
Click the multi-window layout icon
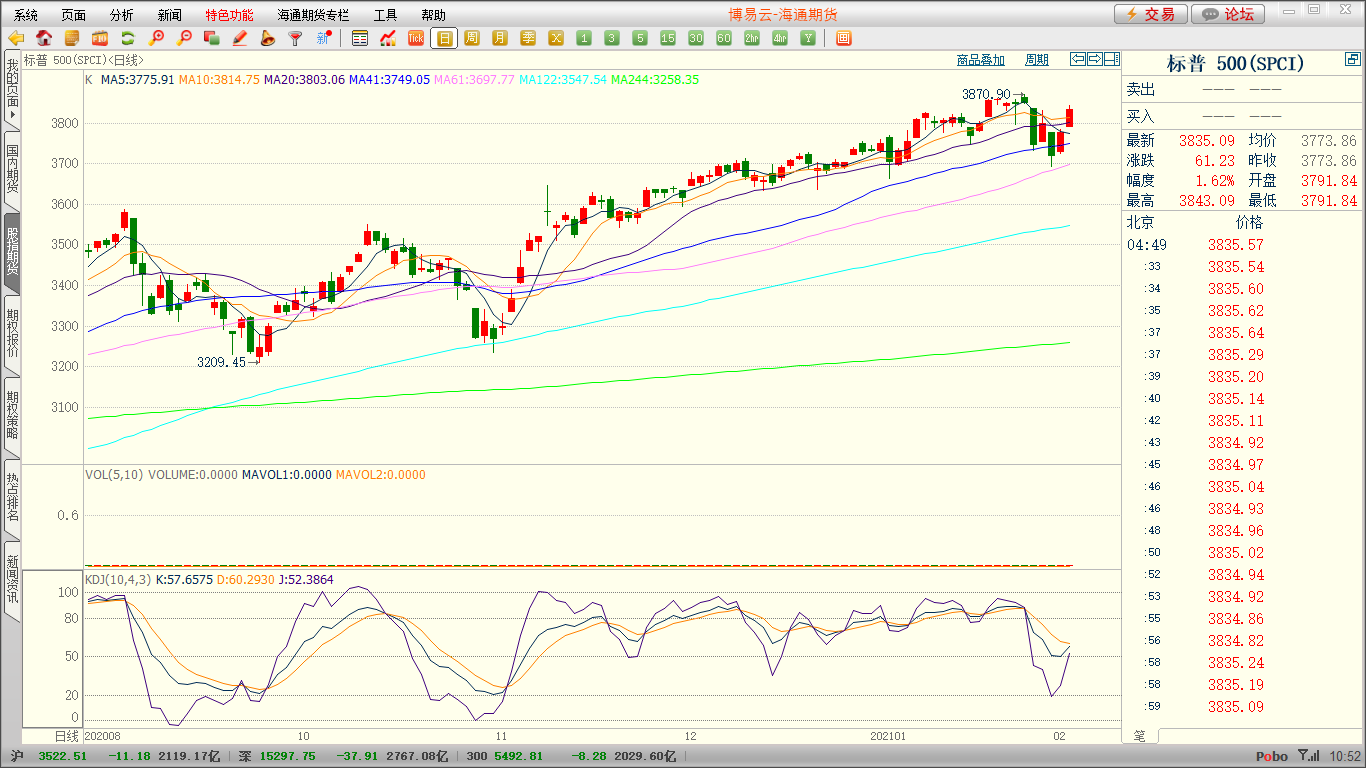click(843, 38)
